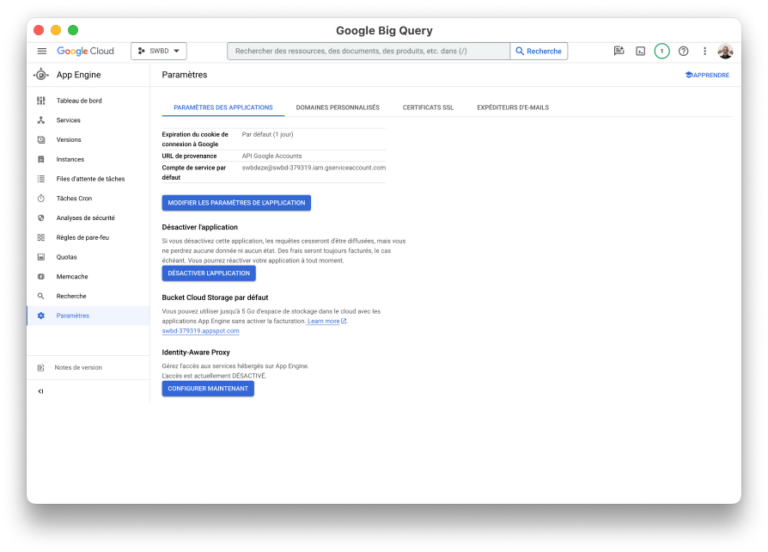Image resolution: width=768 pixels, height=552 pixels.
Task: Click the Instances sidebar icon
Action: coord(41,159)
